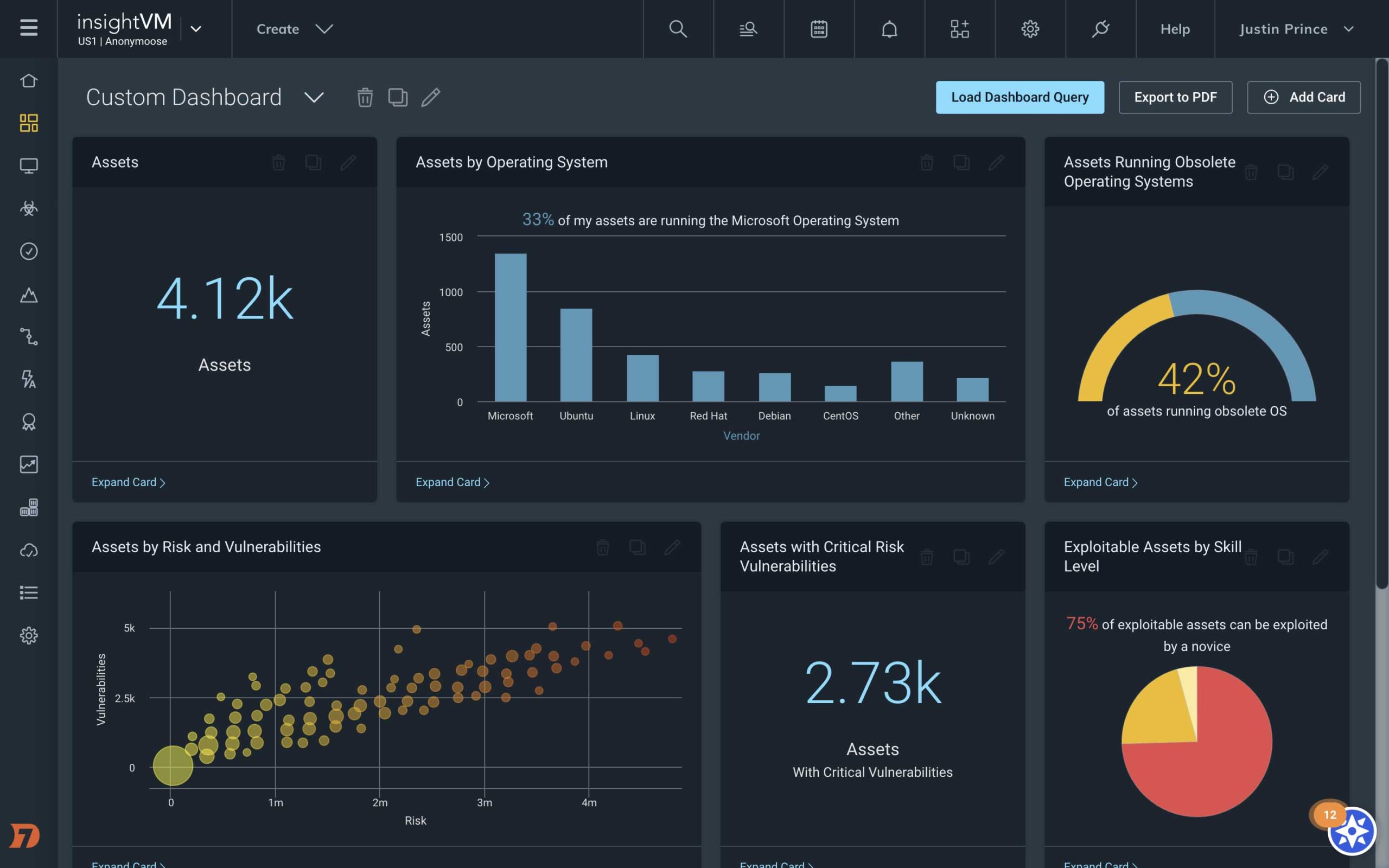
Task: Open the Help menu item
Action: click(1175, 29)
